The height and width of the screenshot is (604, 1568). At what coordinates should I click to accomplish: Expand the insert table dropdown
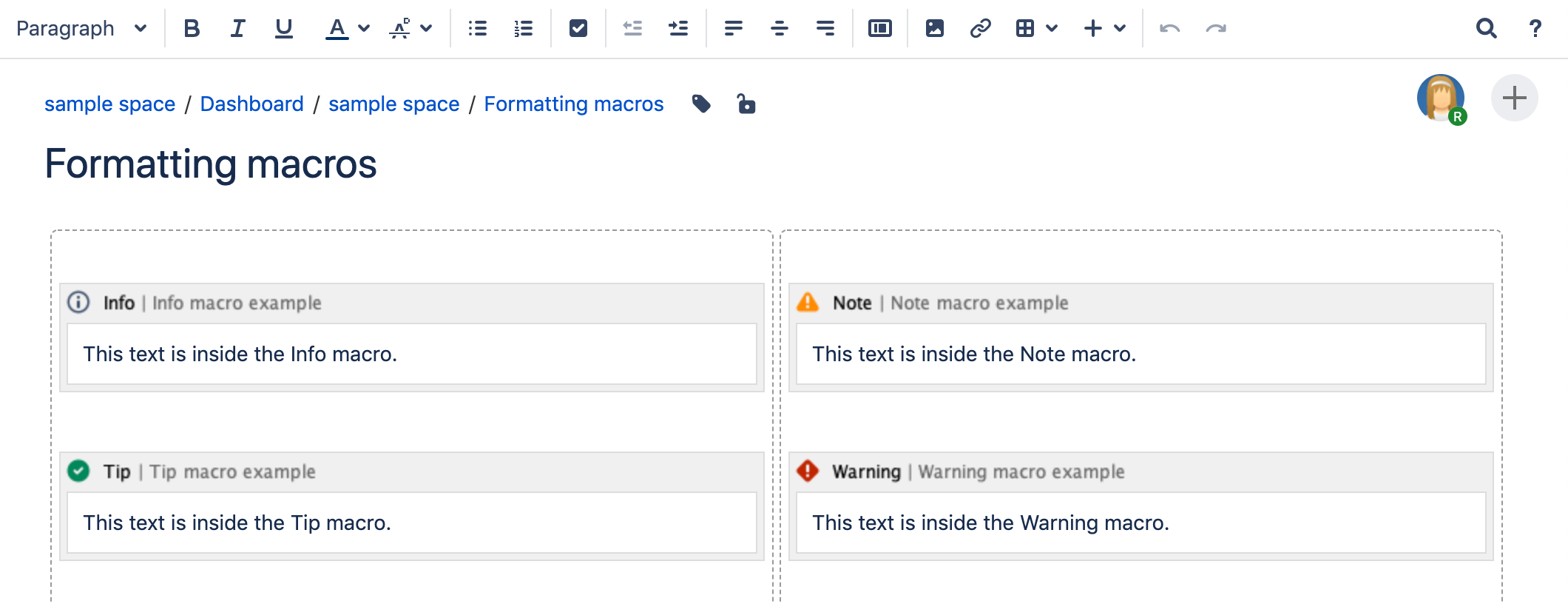1052,28
